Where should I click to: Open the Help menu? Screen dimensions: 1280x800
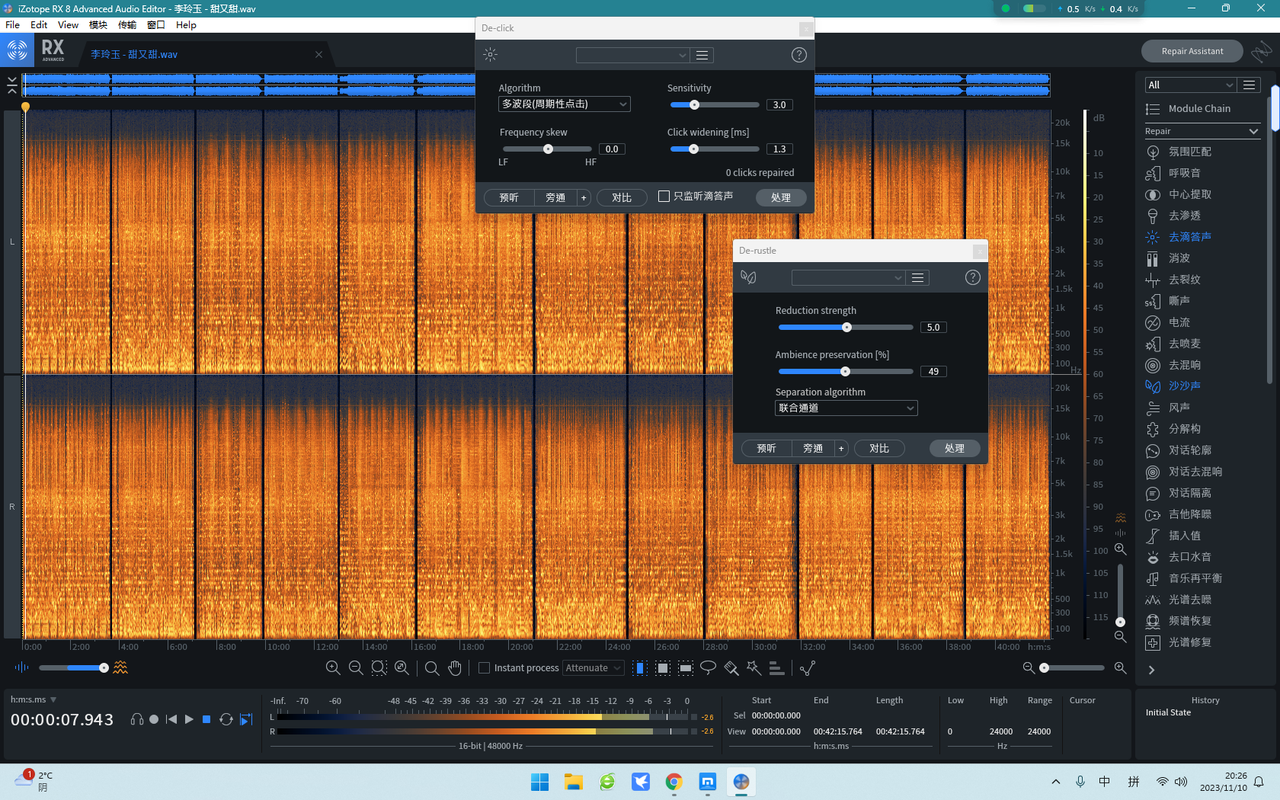click(x=186, y=24)
